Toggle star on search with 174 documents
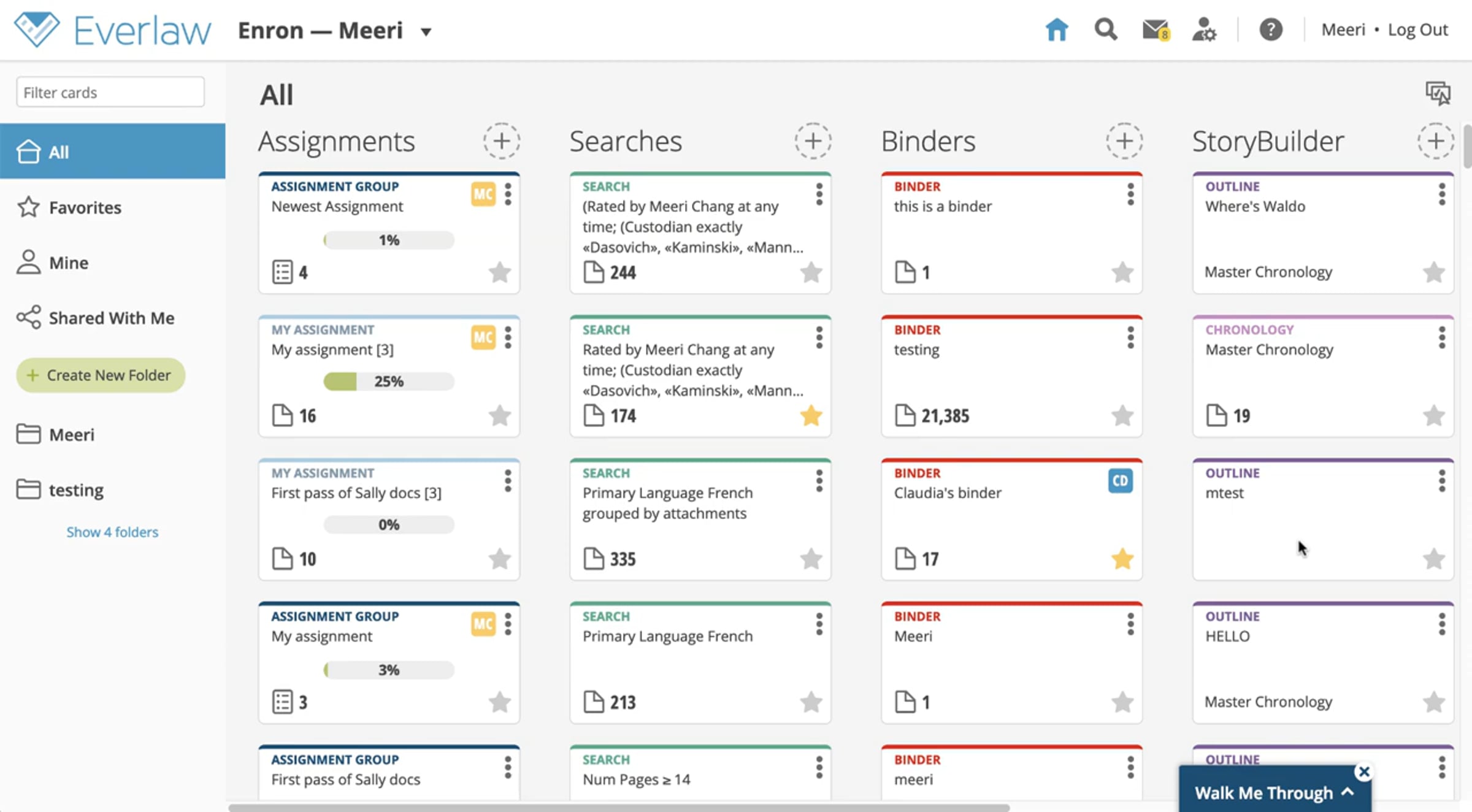 811,416
